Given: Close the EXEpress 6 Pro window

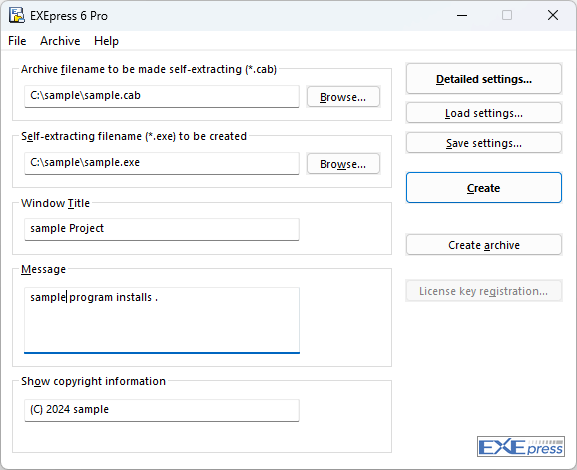Looking at the screenshot, I should [553, 15].
